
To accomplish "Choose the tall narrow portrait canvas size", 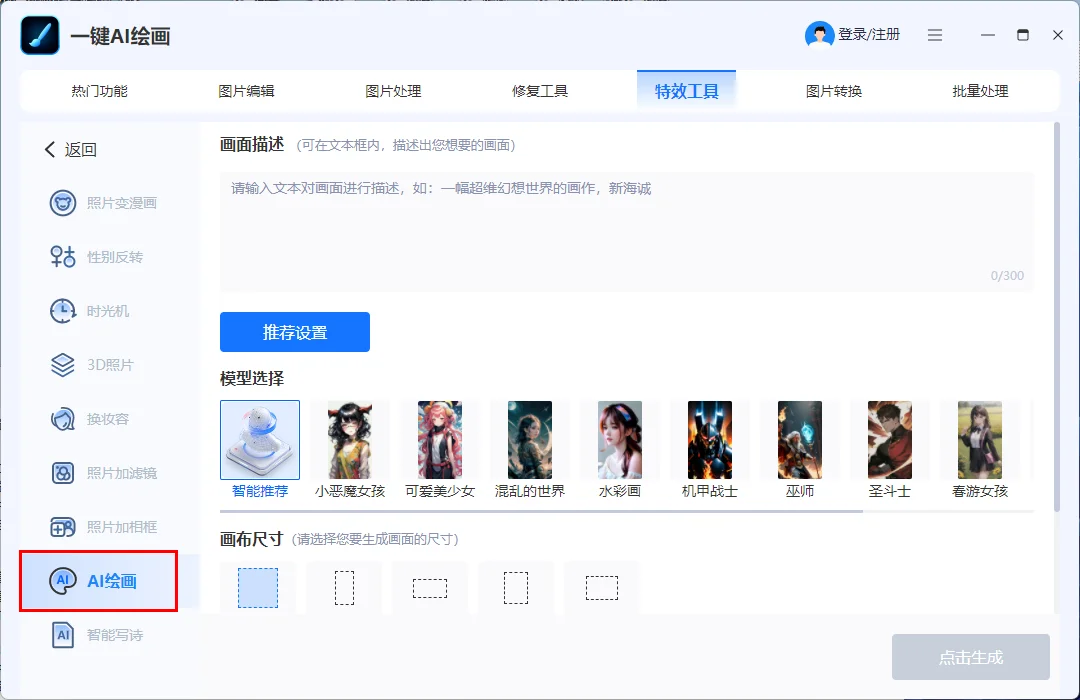I will (344, 588).
